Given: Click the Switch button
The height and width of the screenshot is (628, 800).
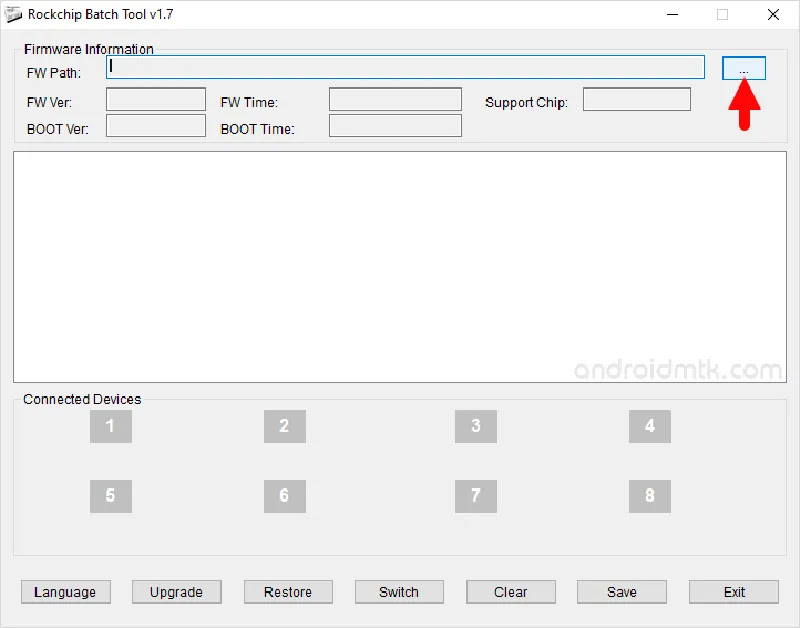Looking at the screenshot, I should [x=399, y=592].
